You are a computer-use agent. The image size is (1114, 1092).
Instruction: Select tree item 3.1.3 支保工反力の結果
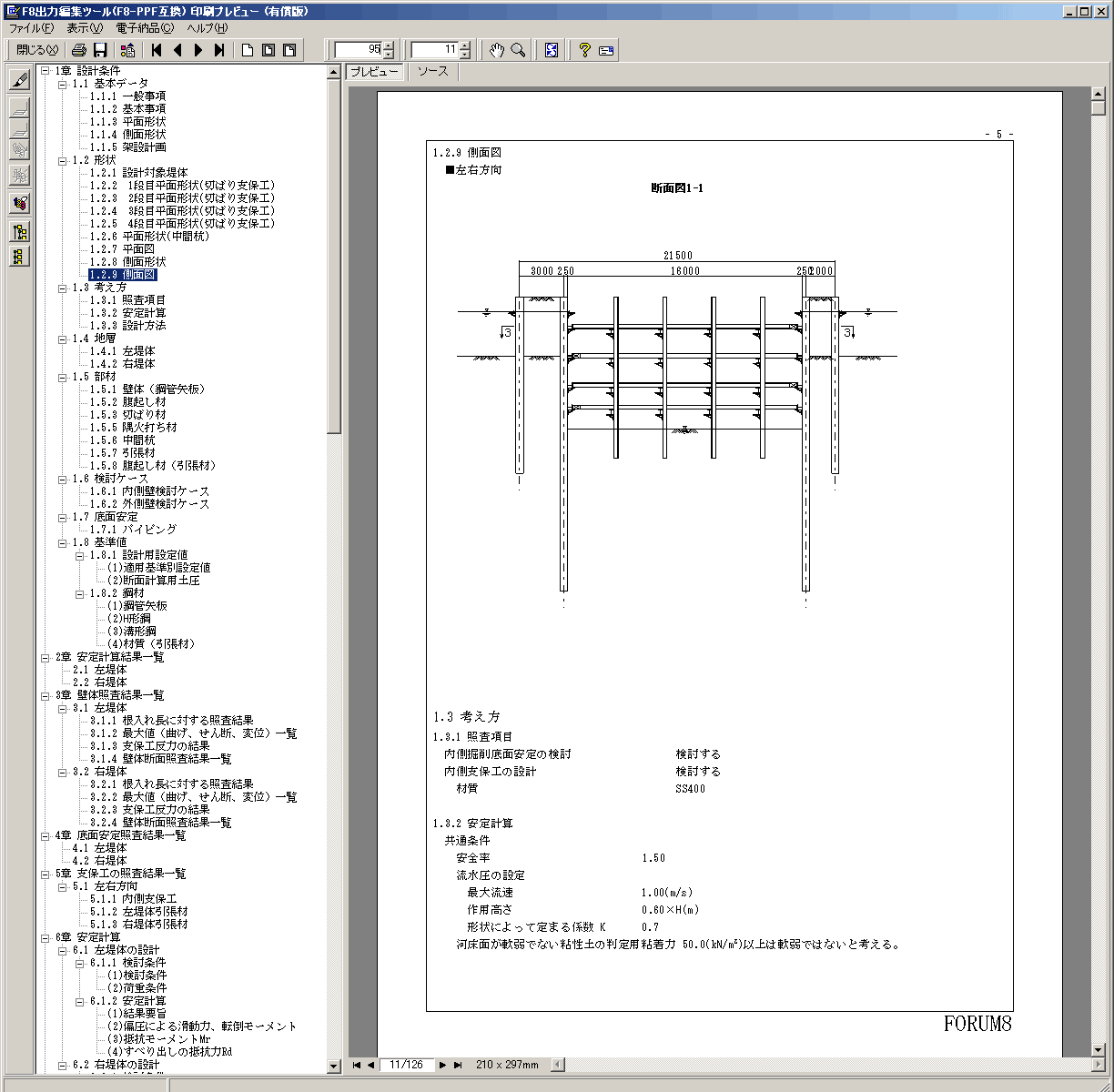point(149,745)
